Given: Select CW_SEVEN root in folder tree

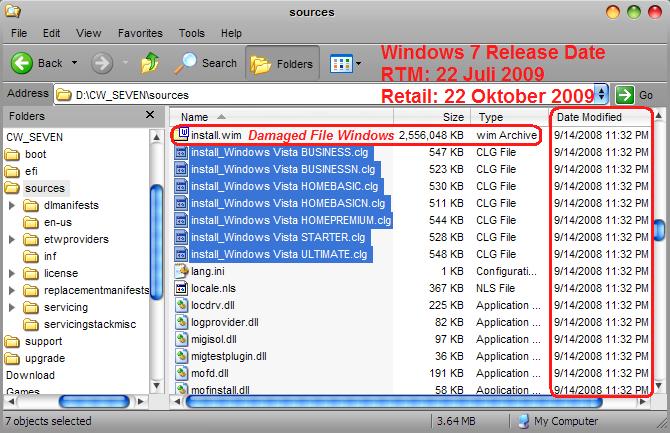Looking at the screenshot, I should (x=35, y=137).
